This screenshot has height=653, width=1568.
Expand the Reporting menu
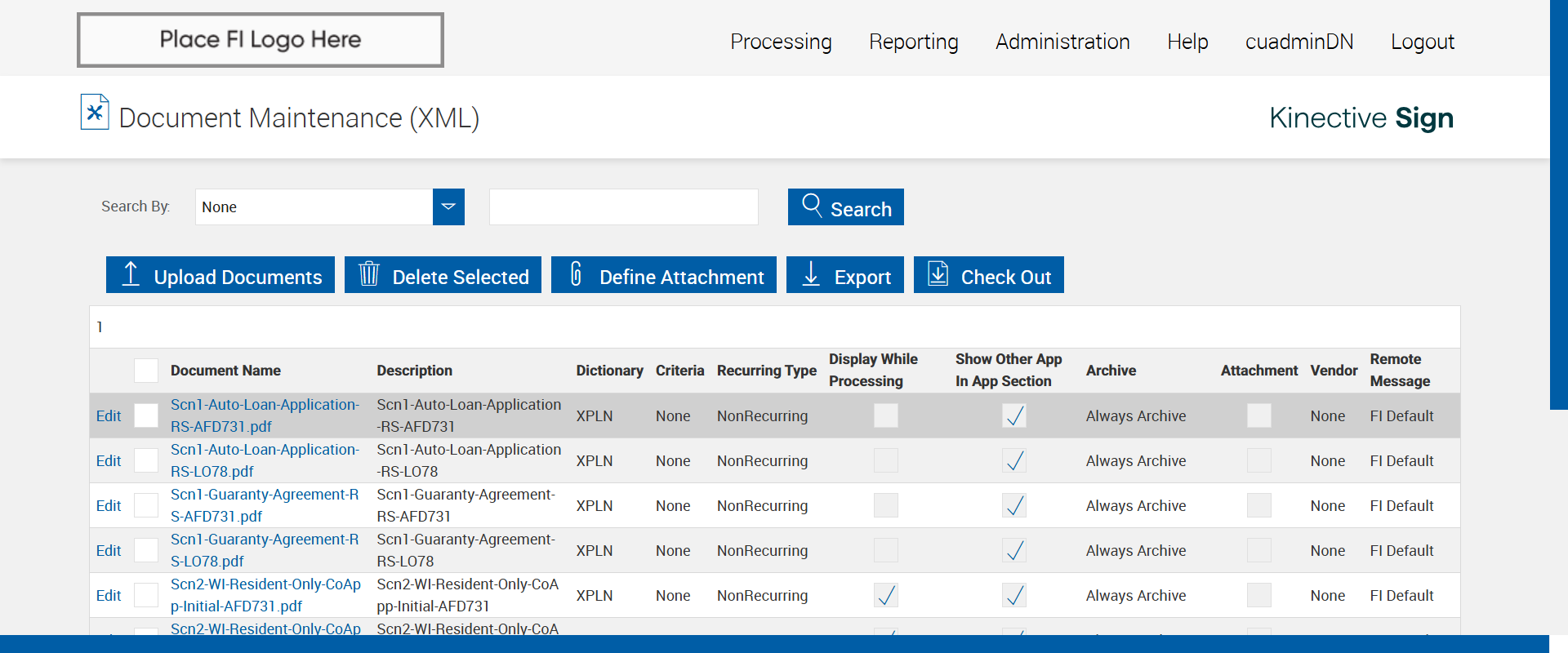pos(913,42)
